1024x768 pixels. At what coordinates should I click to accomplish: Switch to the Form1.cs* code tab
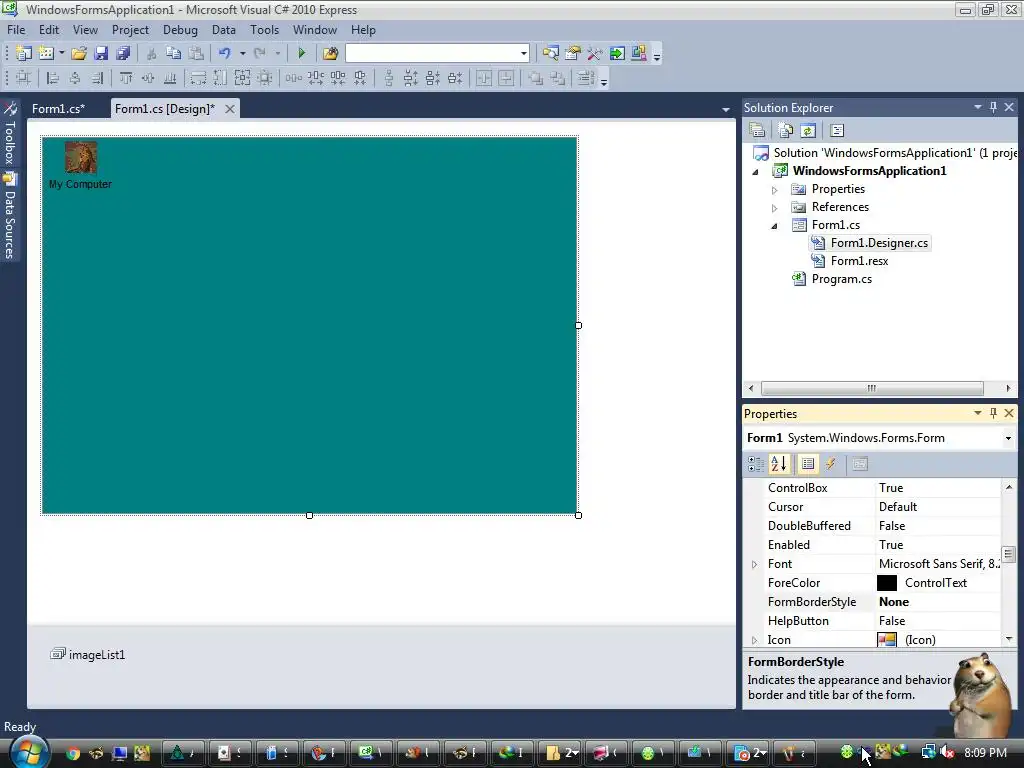58,109
